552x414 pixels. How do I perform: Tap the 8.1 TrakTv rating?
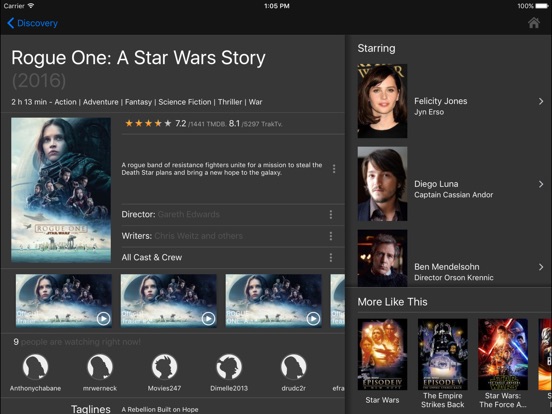256,124
